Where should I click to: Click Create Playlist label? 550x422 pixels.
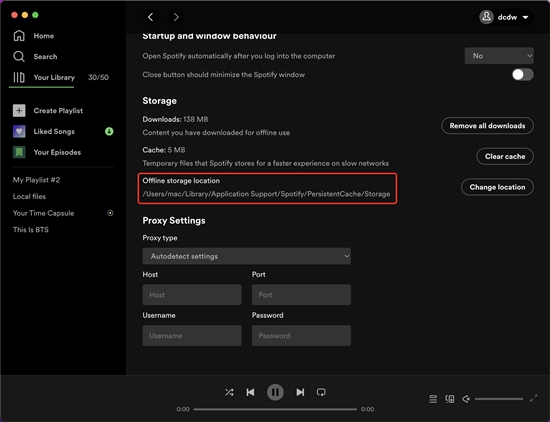tap(58, 110)
